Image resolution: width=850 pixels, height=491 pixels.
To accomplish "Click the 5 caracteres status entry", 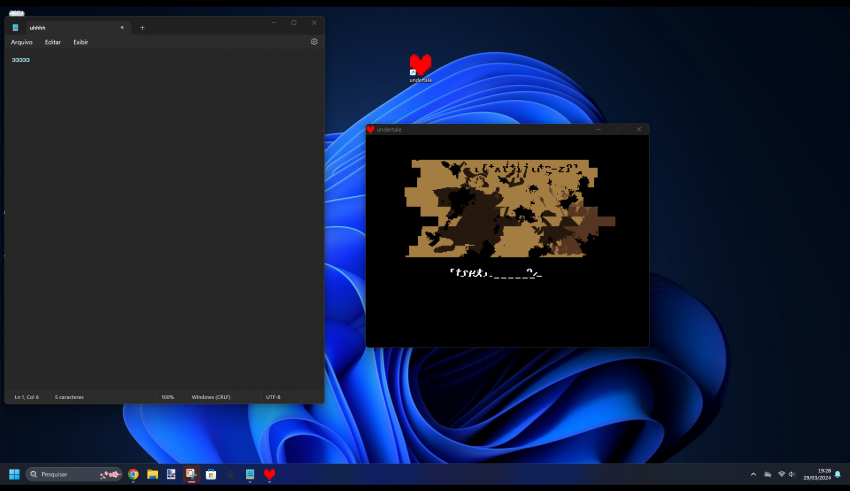I will [69, 397].
